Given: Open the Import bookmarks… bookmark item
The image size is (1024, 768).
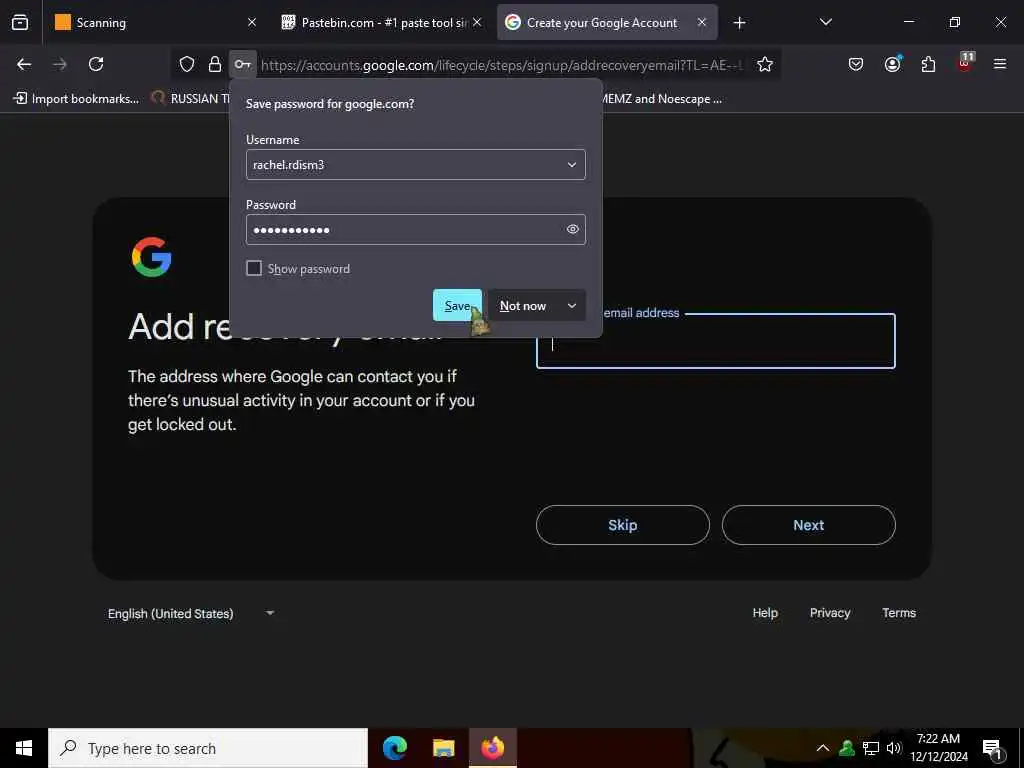Looking at the screenshot, I should 76,99.
